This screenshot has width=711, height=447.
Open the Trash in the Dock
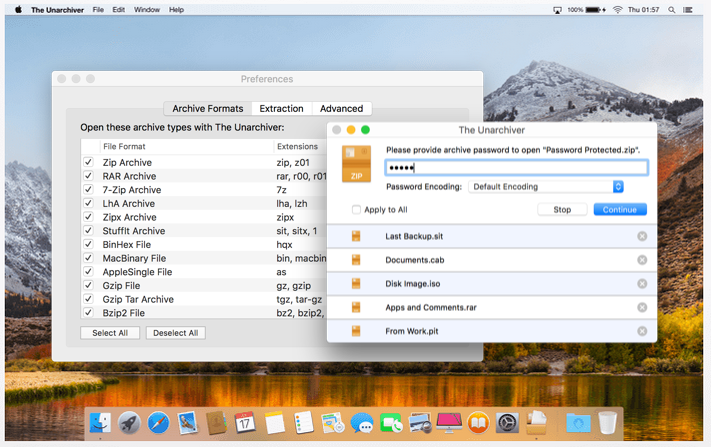(x=608, y=423)
